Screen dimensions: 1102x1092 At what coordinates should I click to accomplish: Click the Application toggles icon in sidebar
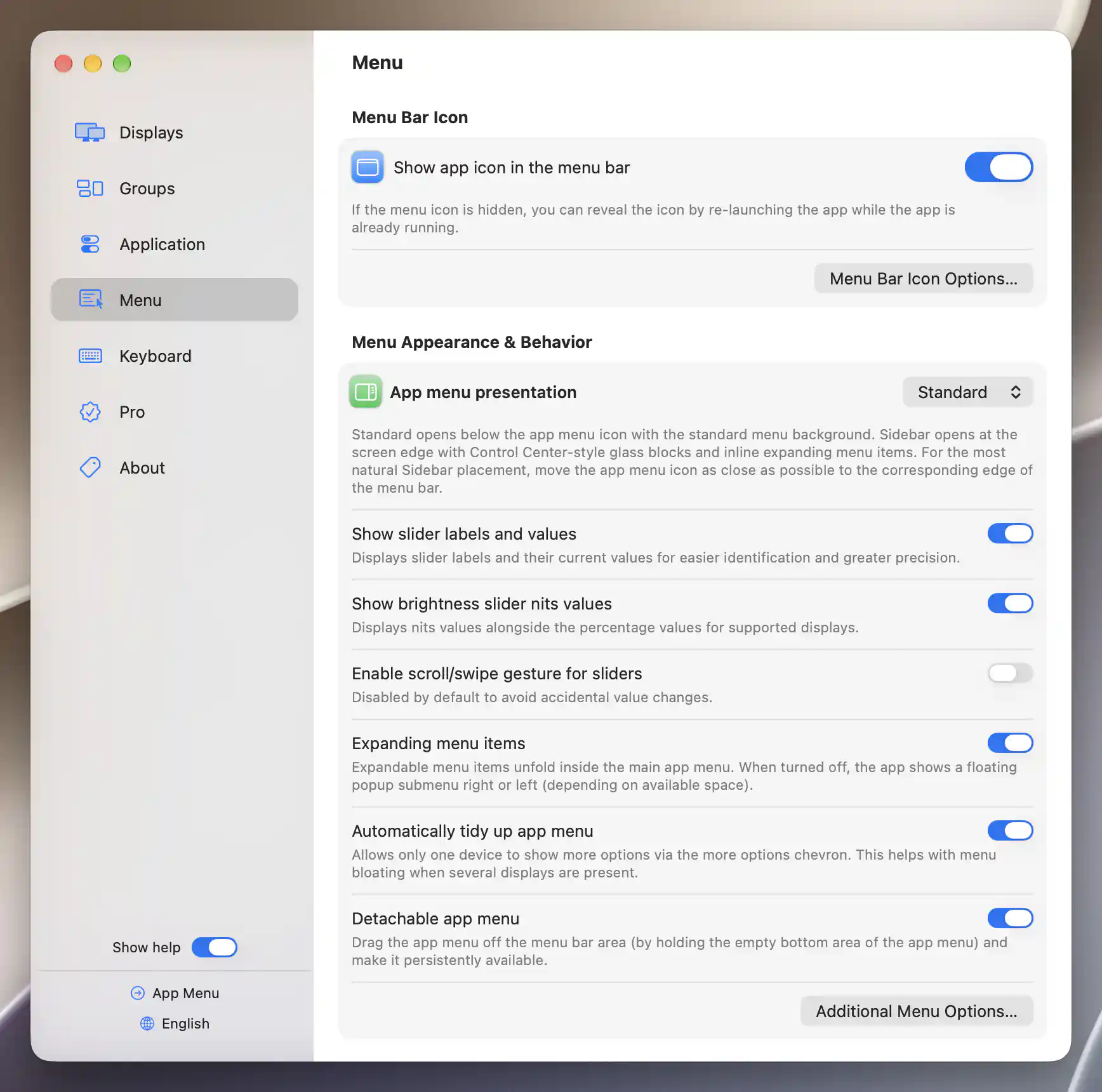tap(90, 244)
